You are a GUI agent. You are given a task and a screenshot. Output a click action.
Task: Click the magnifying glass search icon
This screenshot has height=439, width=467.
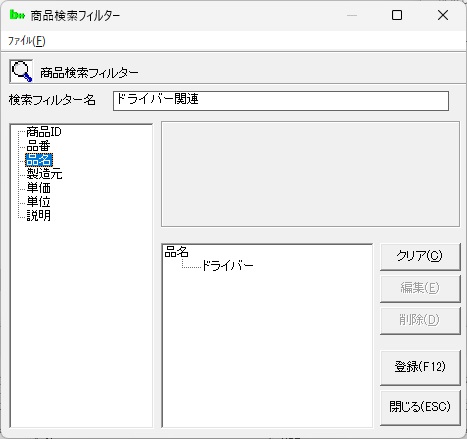22,71
